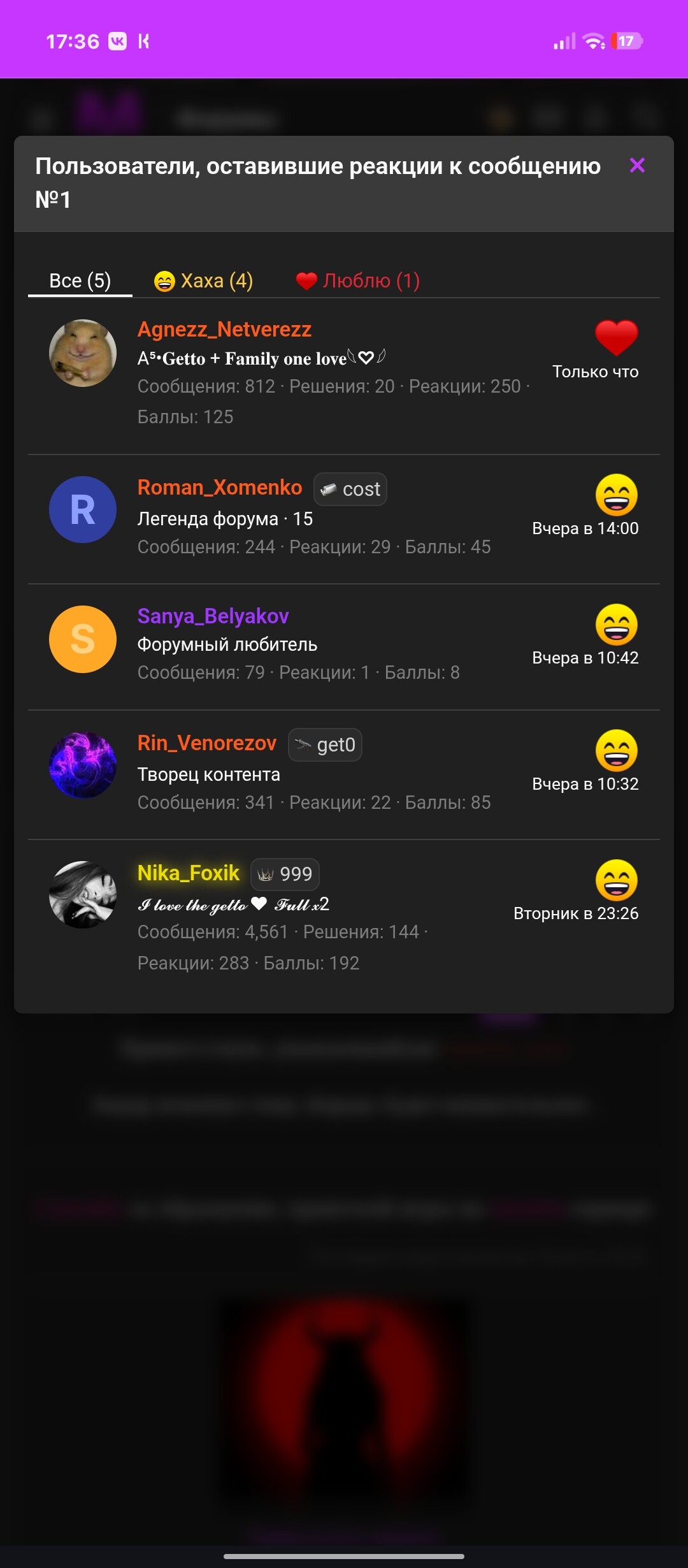Click the 999 crown badge
This screenshot has height=1568, width=688.
(x=285, y=874)
